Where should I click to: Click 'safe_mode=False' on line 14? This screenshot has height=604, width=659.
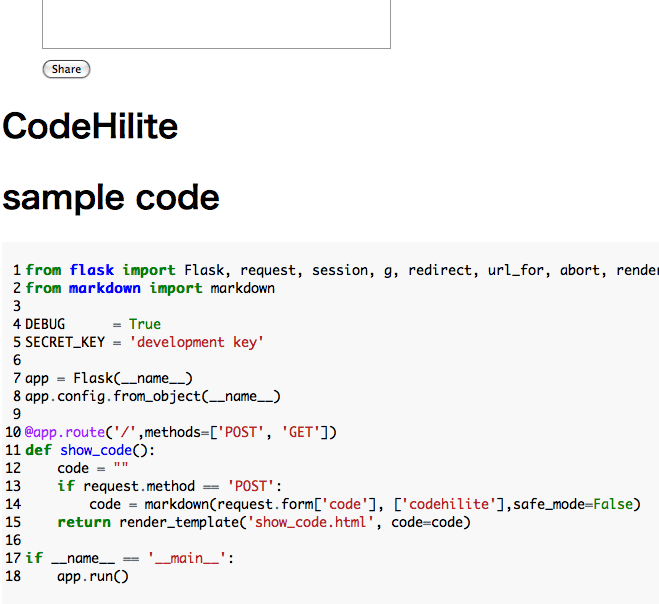[x=573, y=504]
